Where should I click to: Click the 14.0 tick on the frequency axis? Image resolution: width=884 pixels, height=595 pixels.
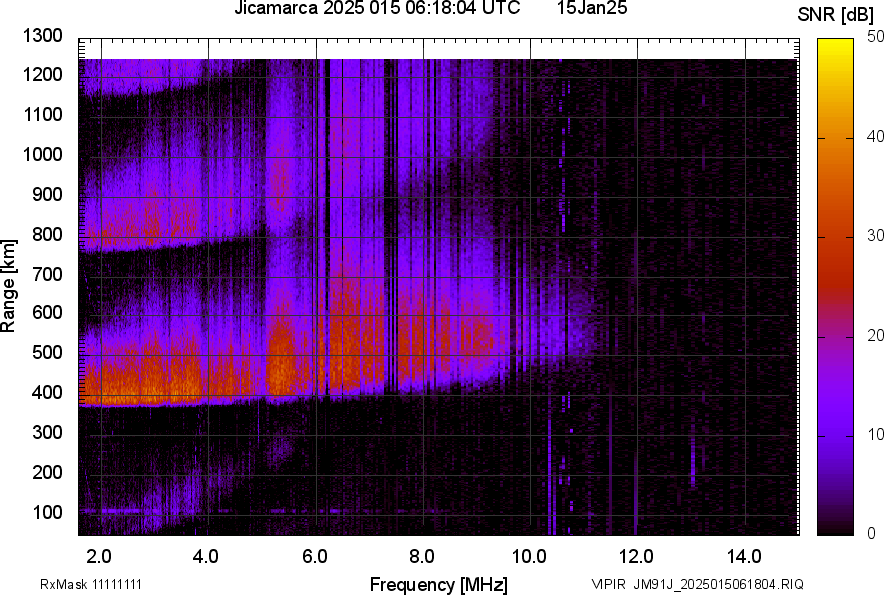pyautogui.click(x=744, y=556)
